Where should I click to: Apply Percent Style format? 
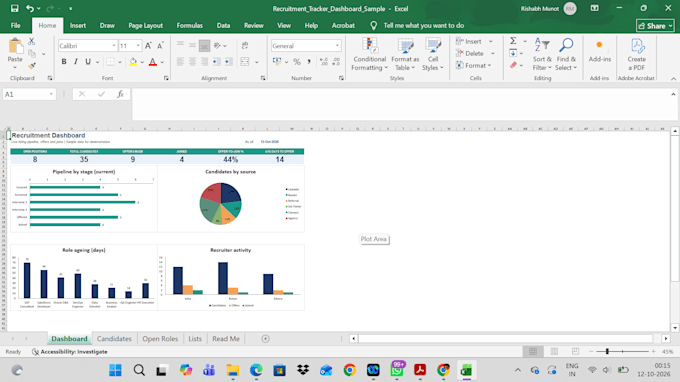pyautogui.click(x=297, y=62)
